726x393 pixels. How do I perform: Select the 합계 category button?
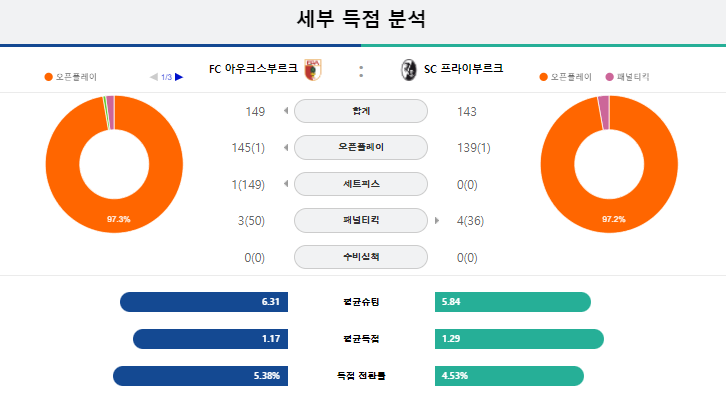pos(361,111)
